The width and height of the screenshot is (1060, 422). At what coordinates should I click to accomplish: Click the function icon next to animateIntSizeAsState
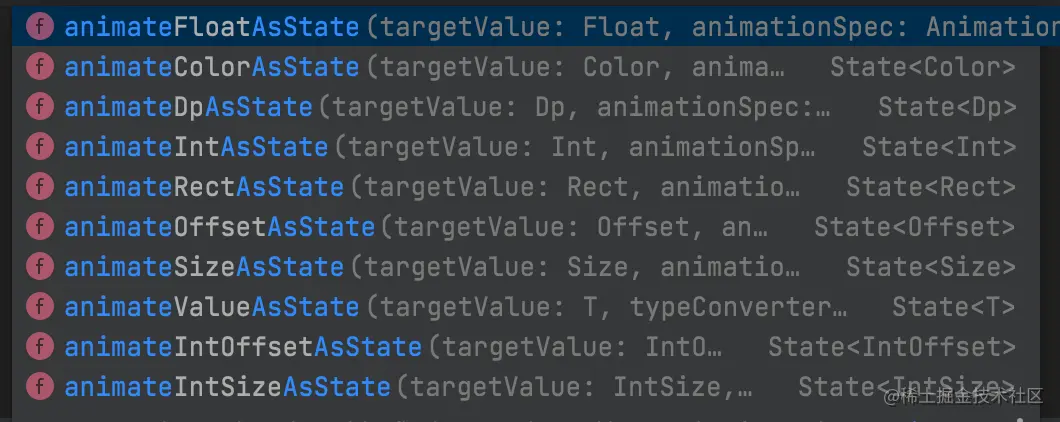tap(40, 386)
